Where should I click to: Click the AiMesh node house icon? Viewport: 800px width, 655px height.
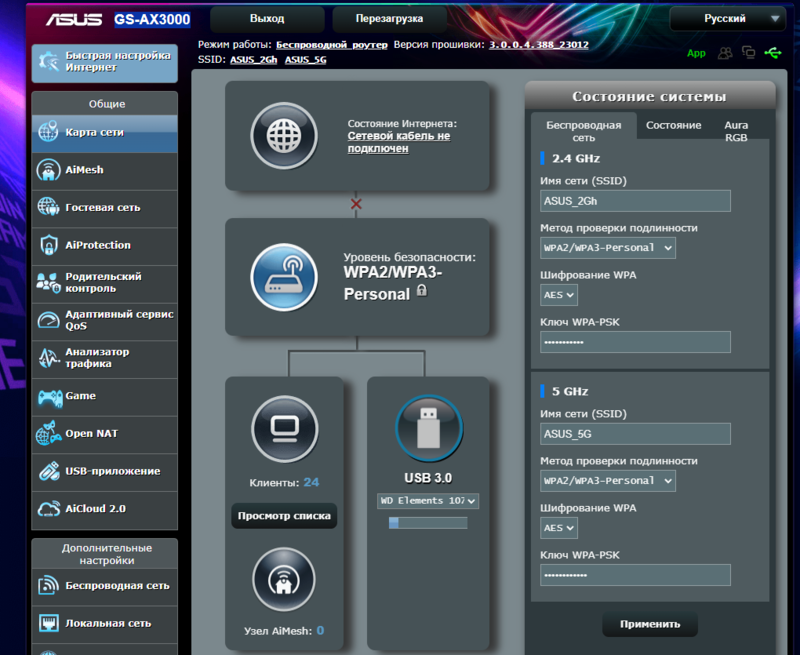point(284,579)
